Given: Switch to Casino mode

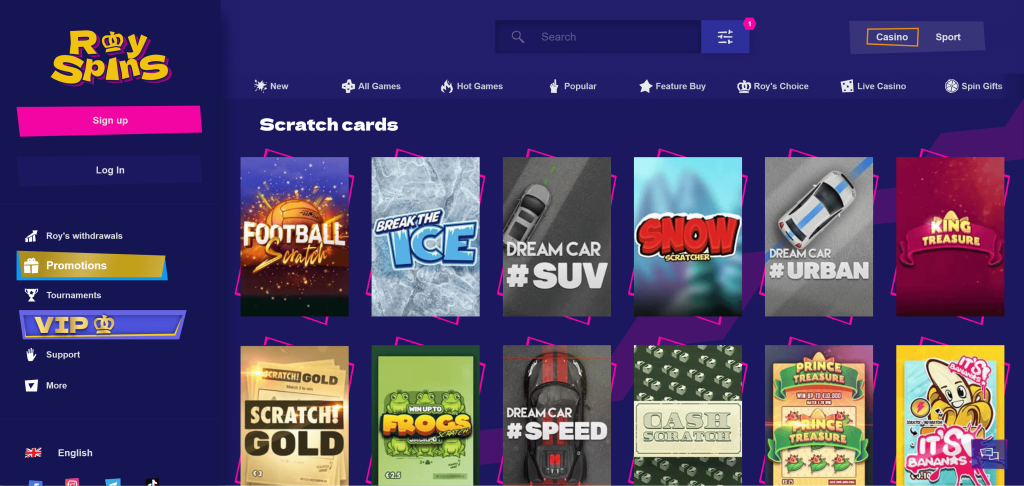Looking at the screenshot, I should [891, 37].
